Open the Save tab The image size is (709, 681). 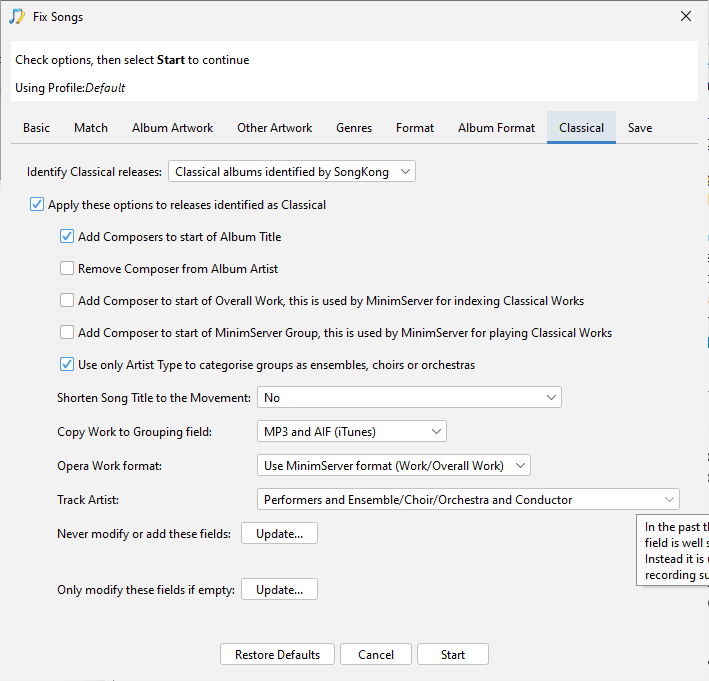640,128
